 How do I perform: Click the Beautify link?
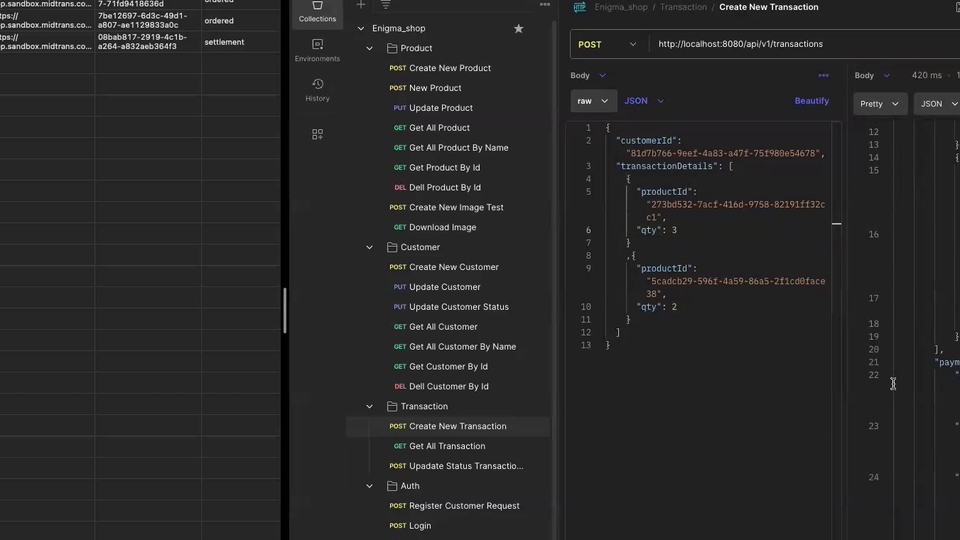(811, 100)
